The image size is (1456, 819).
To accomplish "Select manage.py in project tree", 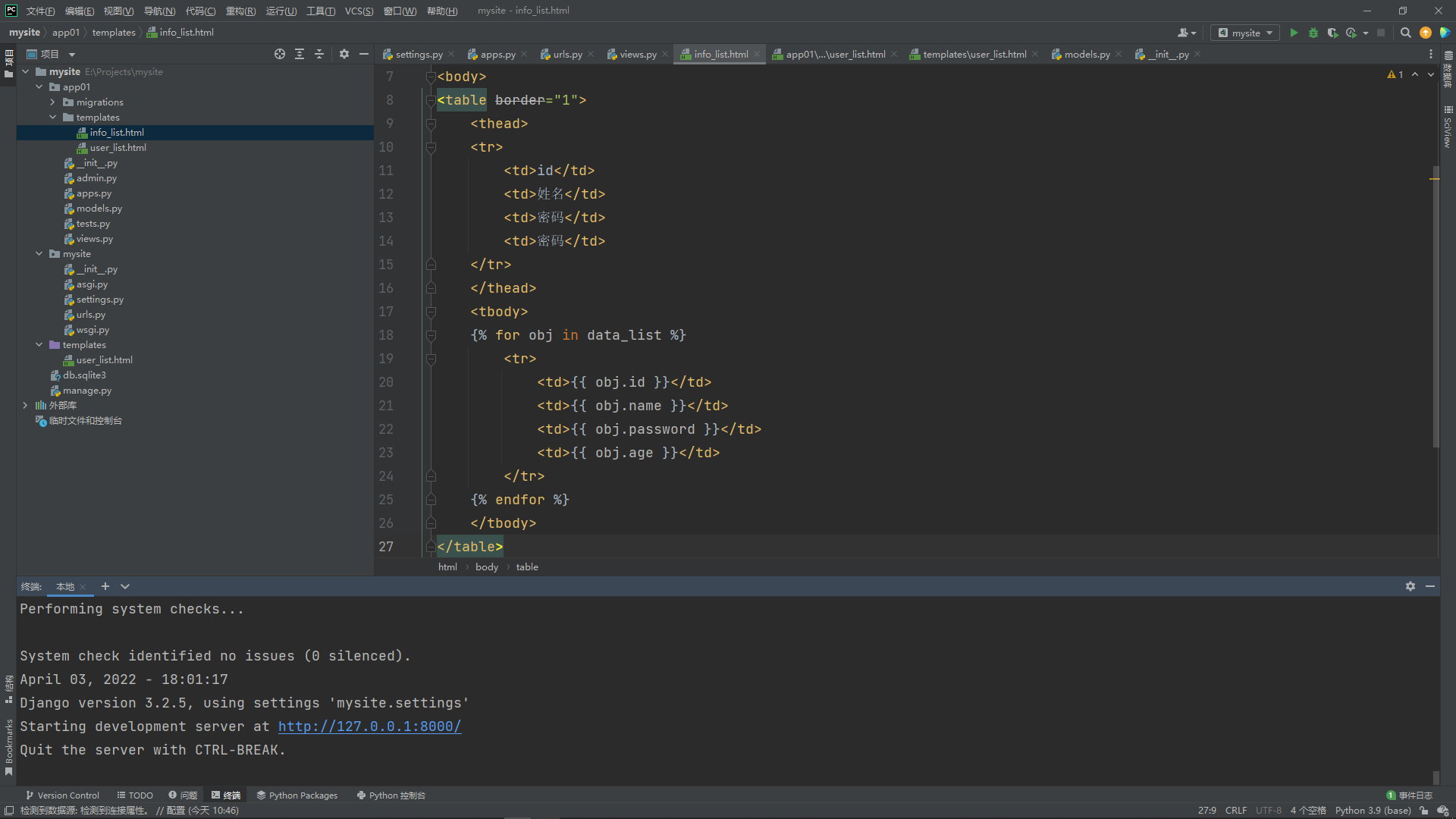I will [x=86, y=391].
